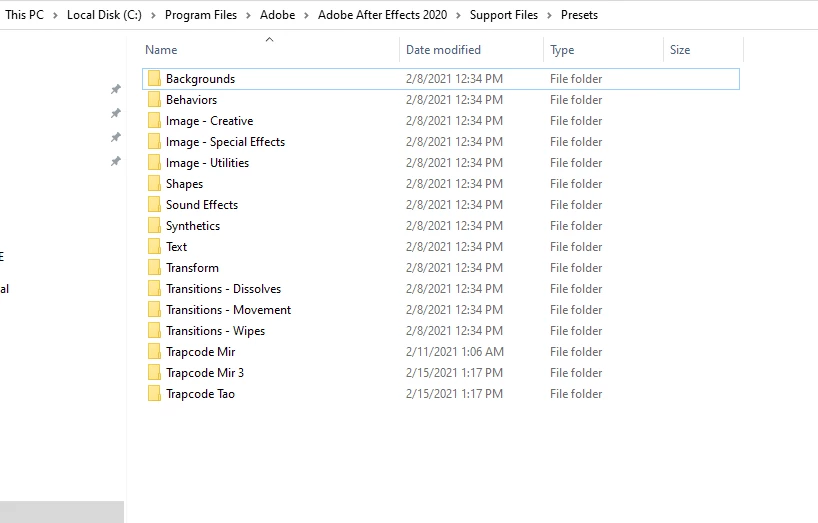Image resolution: width=818 pixels, height=523 pixels.
Task: Select the Image - Creative name
Action: pyautogui.click(x=209, y=121)
